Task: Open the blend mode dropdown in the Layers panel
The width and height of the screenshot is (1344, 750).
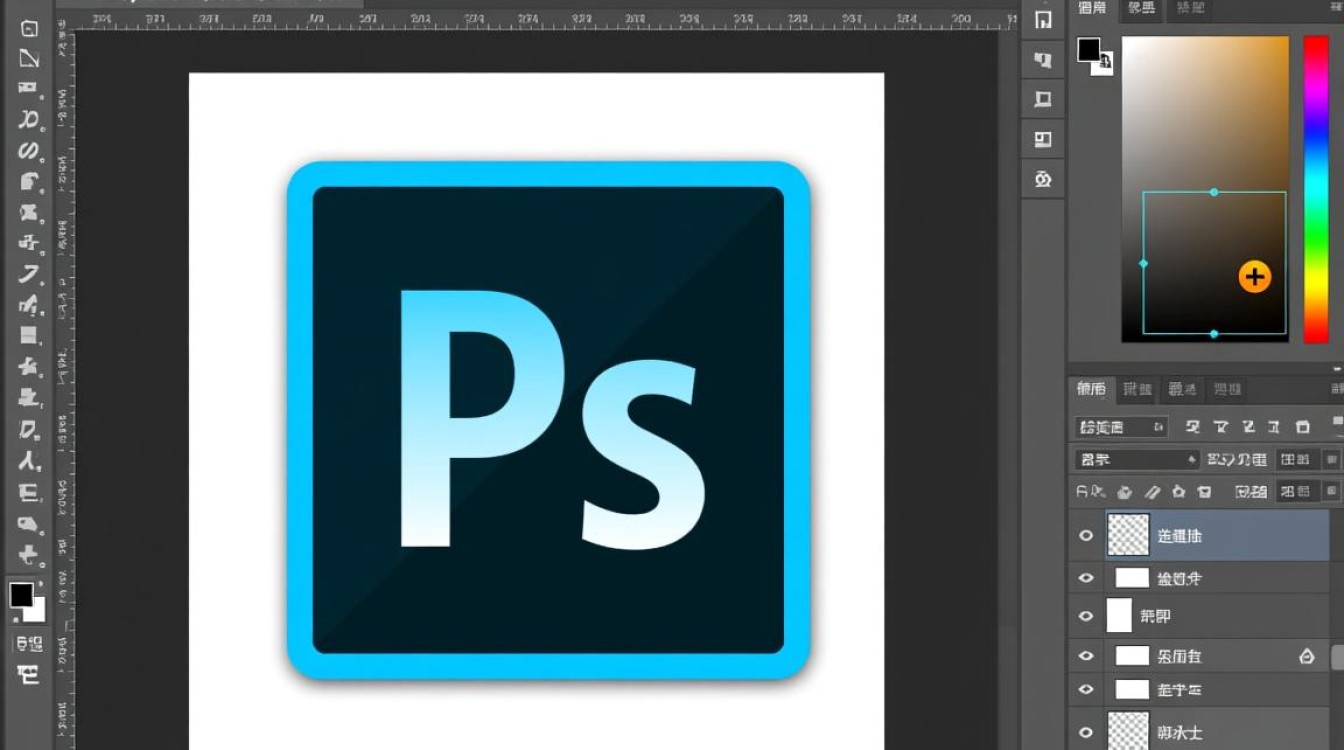Action: point(1136,460)
